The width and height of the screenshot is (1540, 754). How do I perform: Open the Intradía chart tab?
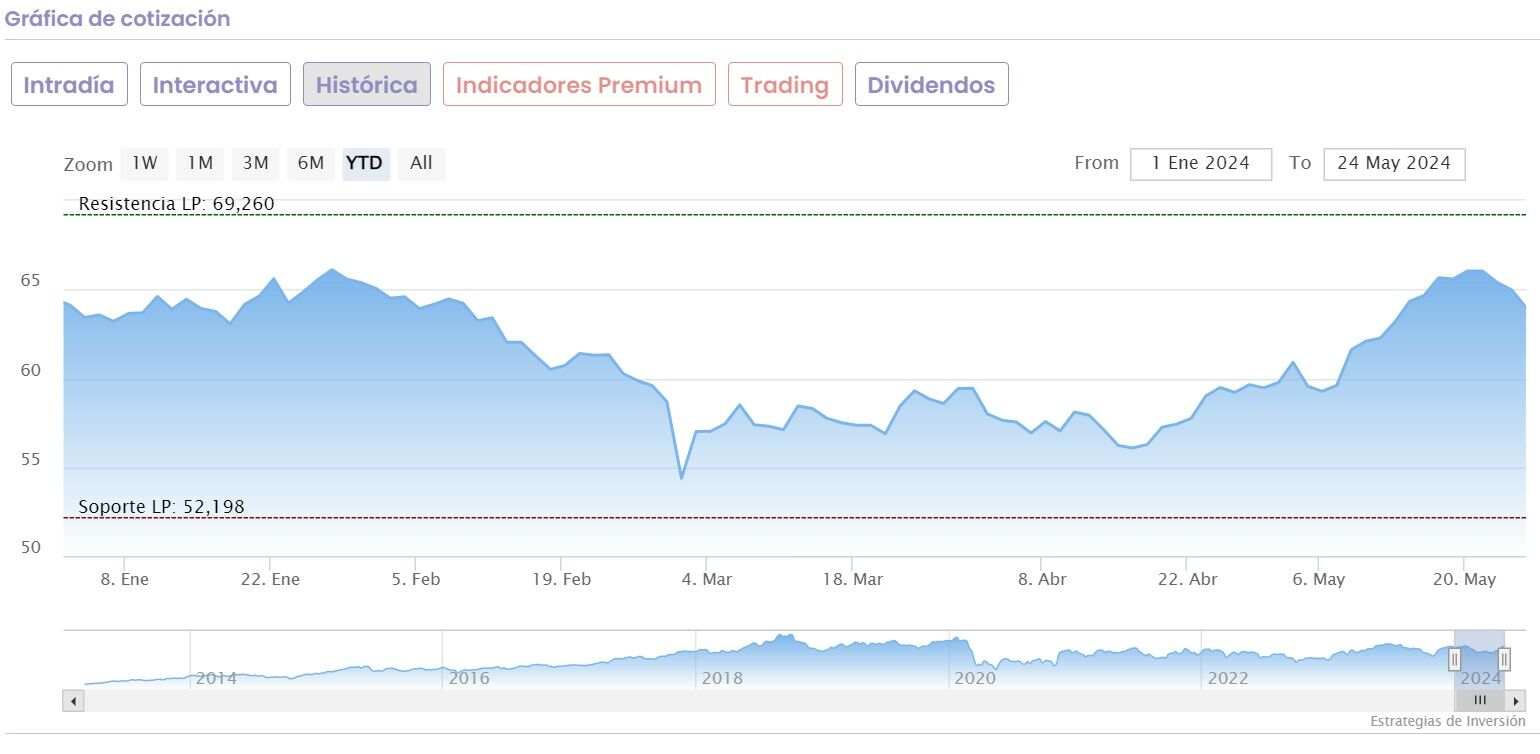tap(69, 85)
